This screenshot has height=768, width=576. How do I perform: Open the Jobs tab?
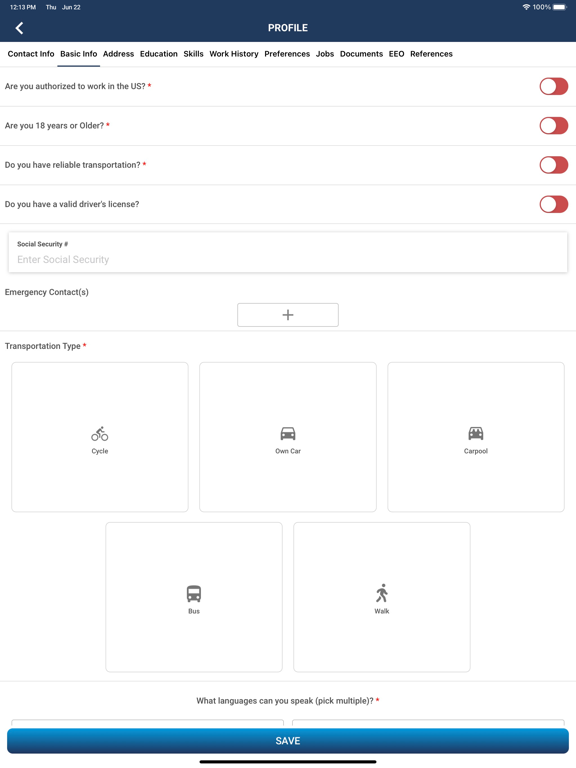[x=325, y=54]
